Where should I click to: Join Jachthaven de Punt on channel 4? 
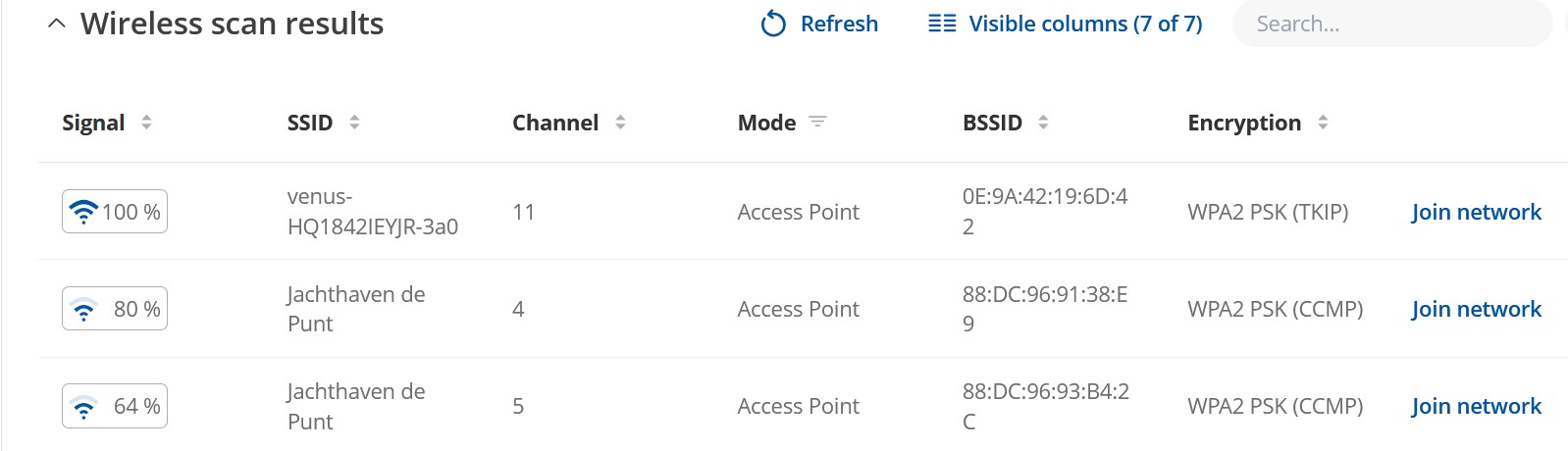pyautogui.click(x=1476, y=309)
